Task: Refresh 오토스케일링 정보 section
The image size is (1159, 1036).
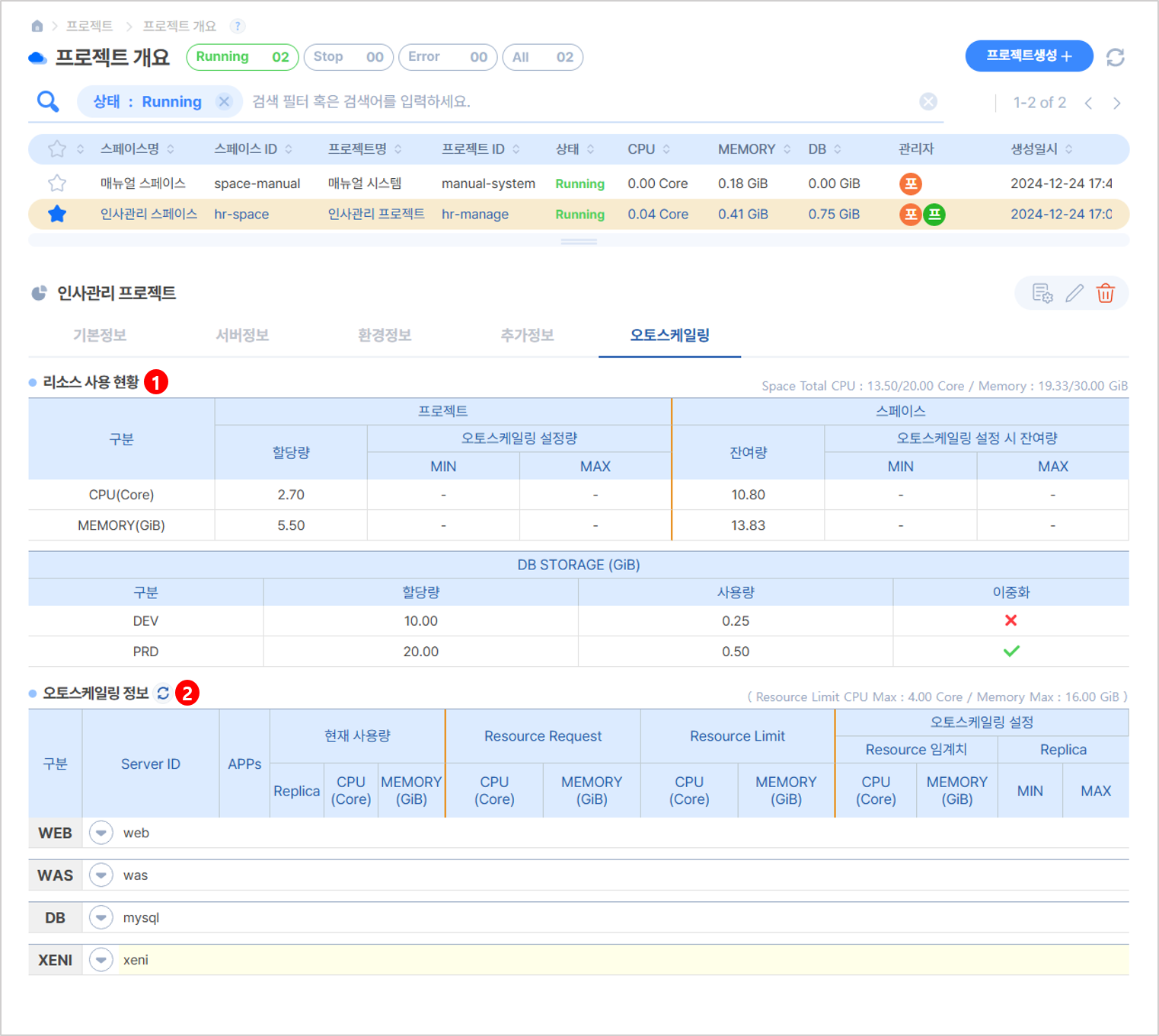Action: (x=163, y=693)
